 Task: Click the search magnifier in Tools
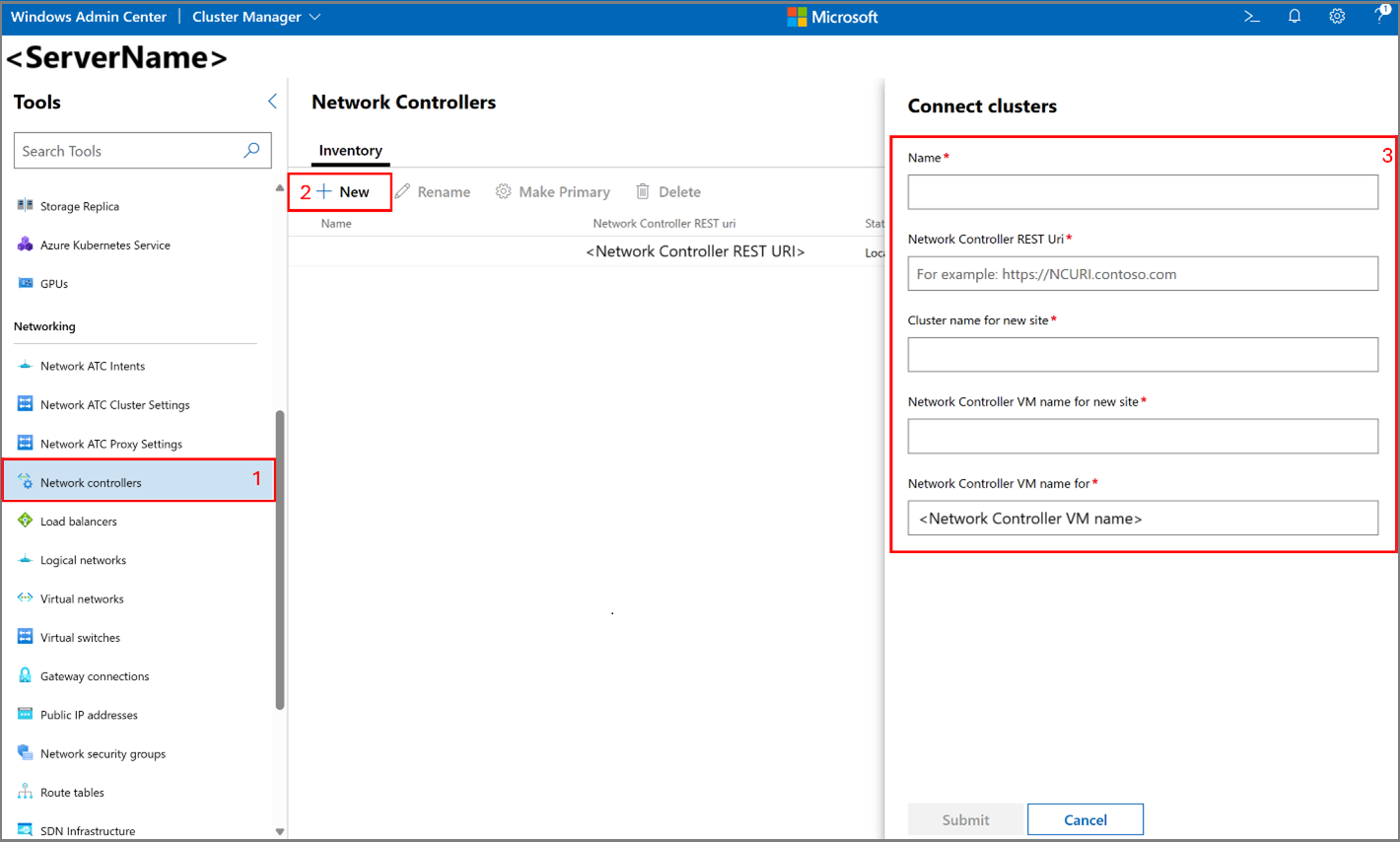click(x=251, y=151)
